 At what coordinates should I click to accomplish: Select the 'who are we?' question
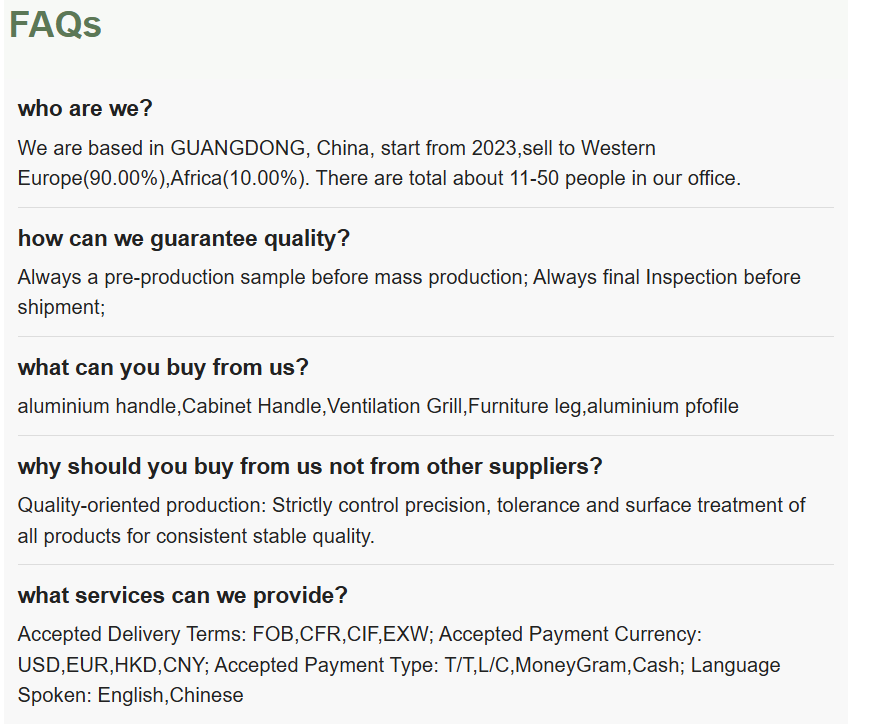[x=85, y=108]
